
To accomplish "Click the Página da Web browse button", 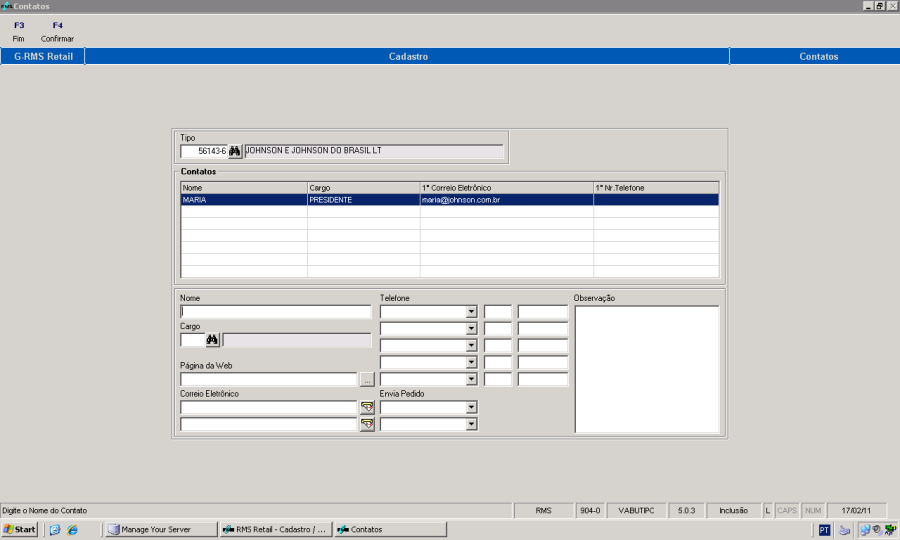I will (x=367, y=380).
